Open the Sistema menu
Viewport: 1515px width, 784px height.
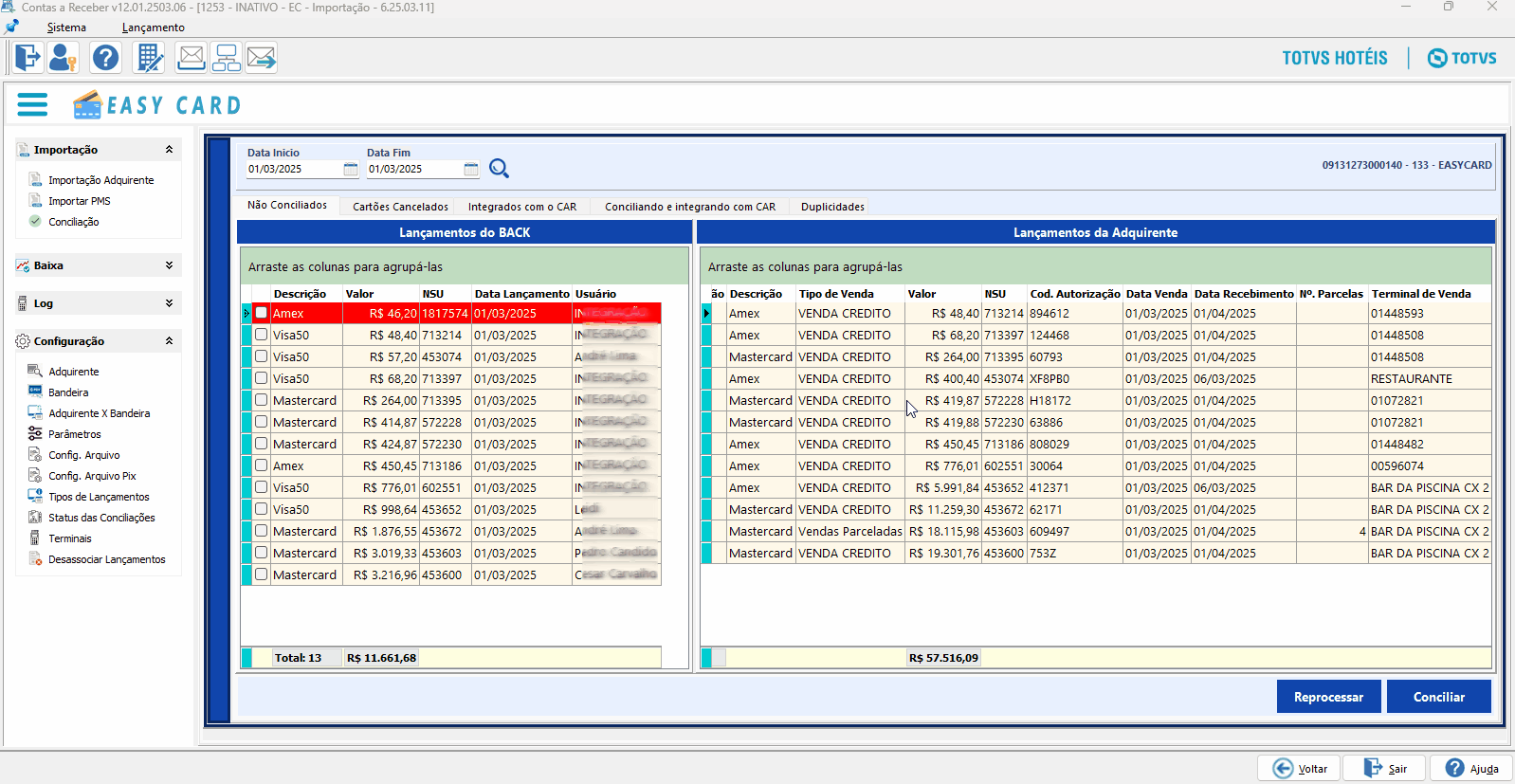pyautogui.click(x=66, y=27)
